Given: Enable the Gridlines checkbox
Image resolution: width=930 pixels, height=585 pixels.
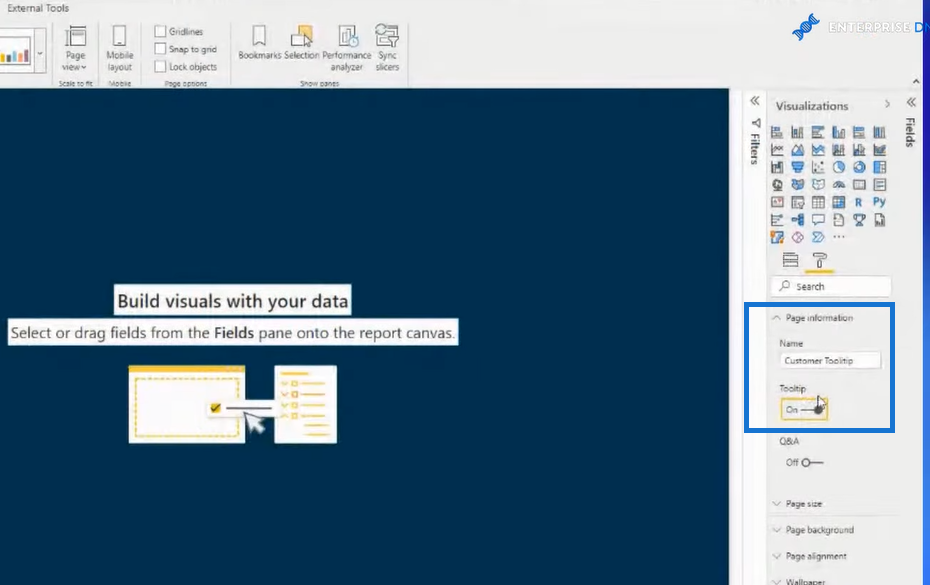Looking at the screenshot, I should [160, 31].
